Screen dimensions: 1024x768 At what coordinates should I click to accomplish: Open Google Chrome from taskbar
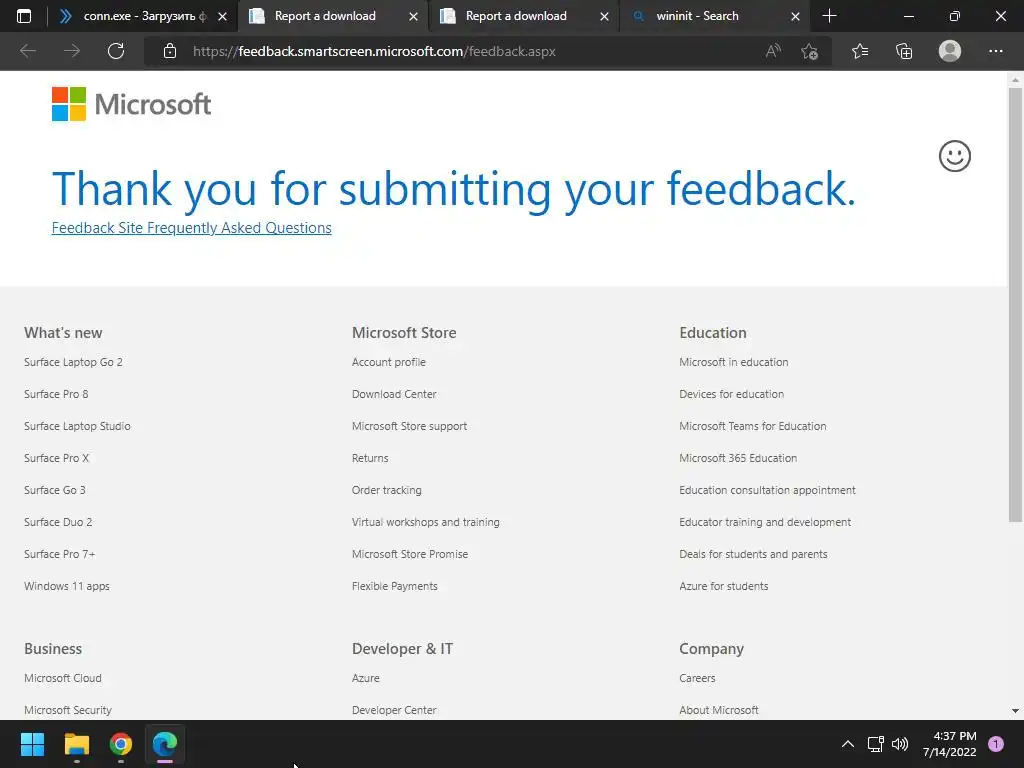[x=121, y=744]
